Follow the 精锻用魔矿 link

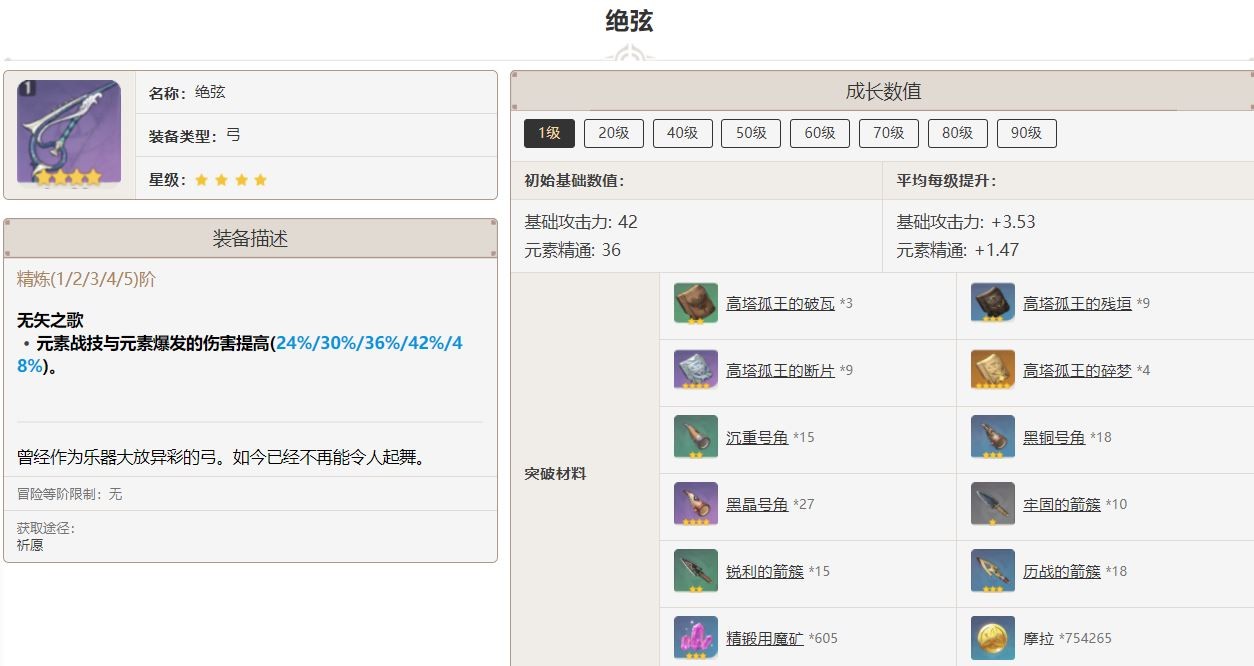pos(765,638)
